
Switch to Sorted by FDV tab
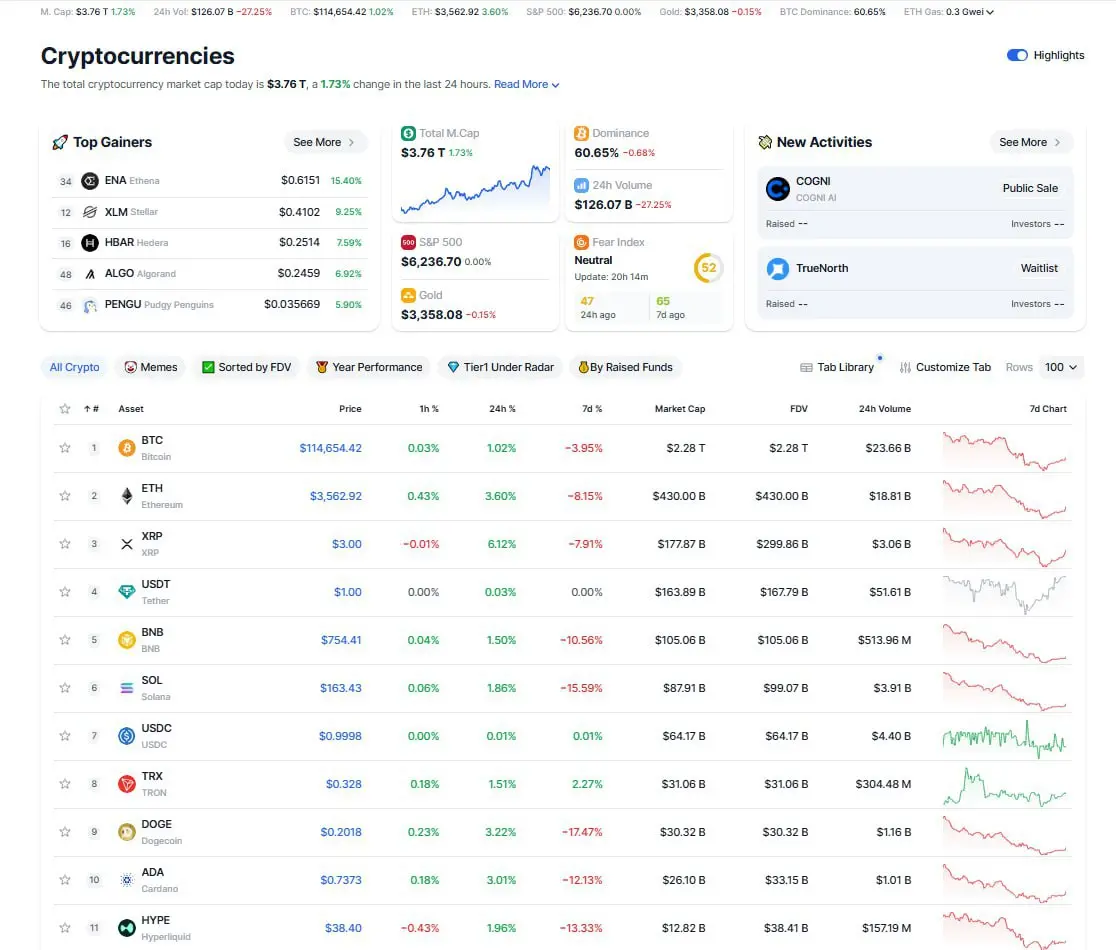(x=247, y=367)
